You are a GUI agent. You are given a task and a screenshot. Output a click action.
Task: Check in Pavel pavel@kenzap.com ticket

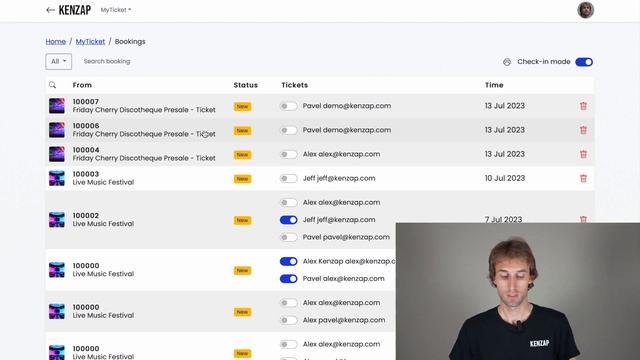pos(289,237)
